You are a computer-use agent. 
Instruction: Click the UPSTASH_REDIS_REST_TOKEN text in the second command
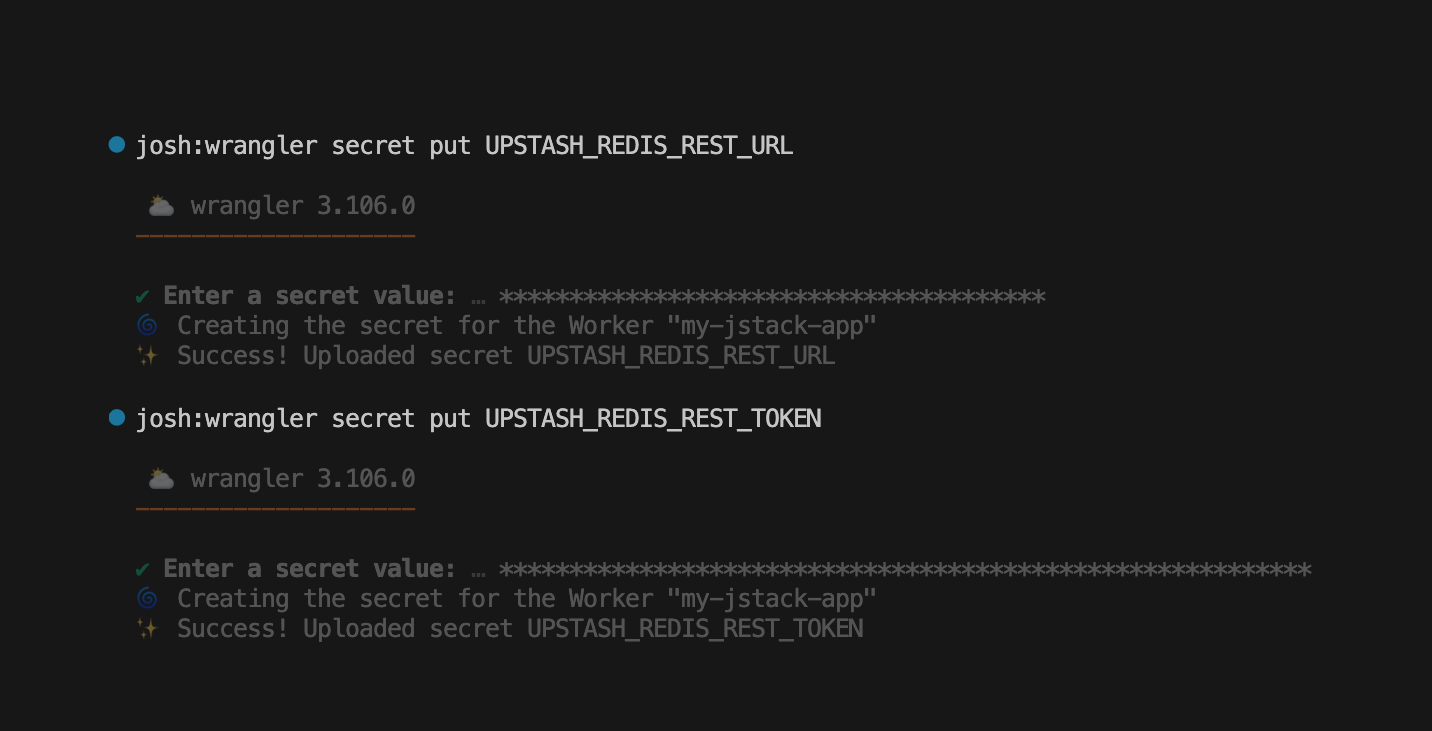pyautogui.click(x=653, y=419)
